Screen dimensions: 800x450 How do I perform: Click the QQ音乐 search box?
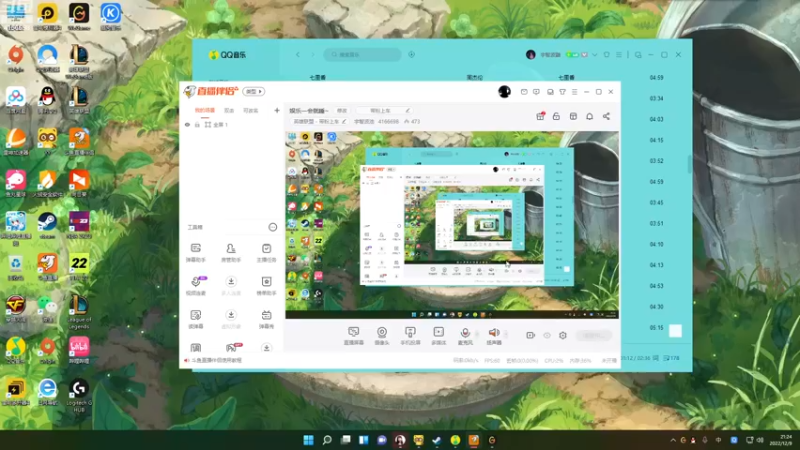click(x=362, y=55)
